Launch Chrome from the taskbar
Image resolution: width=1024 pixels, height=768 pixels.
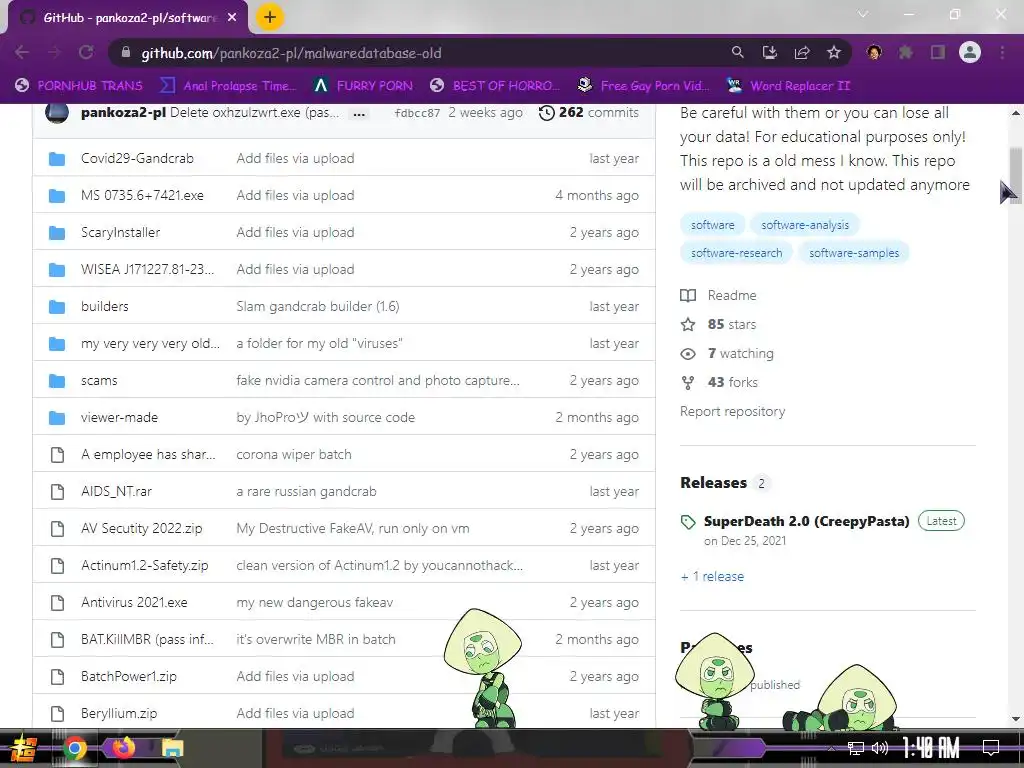click(74, 748)
